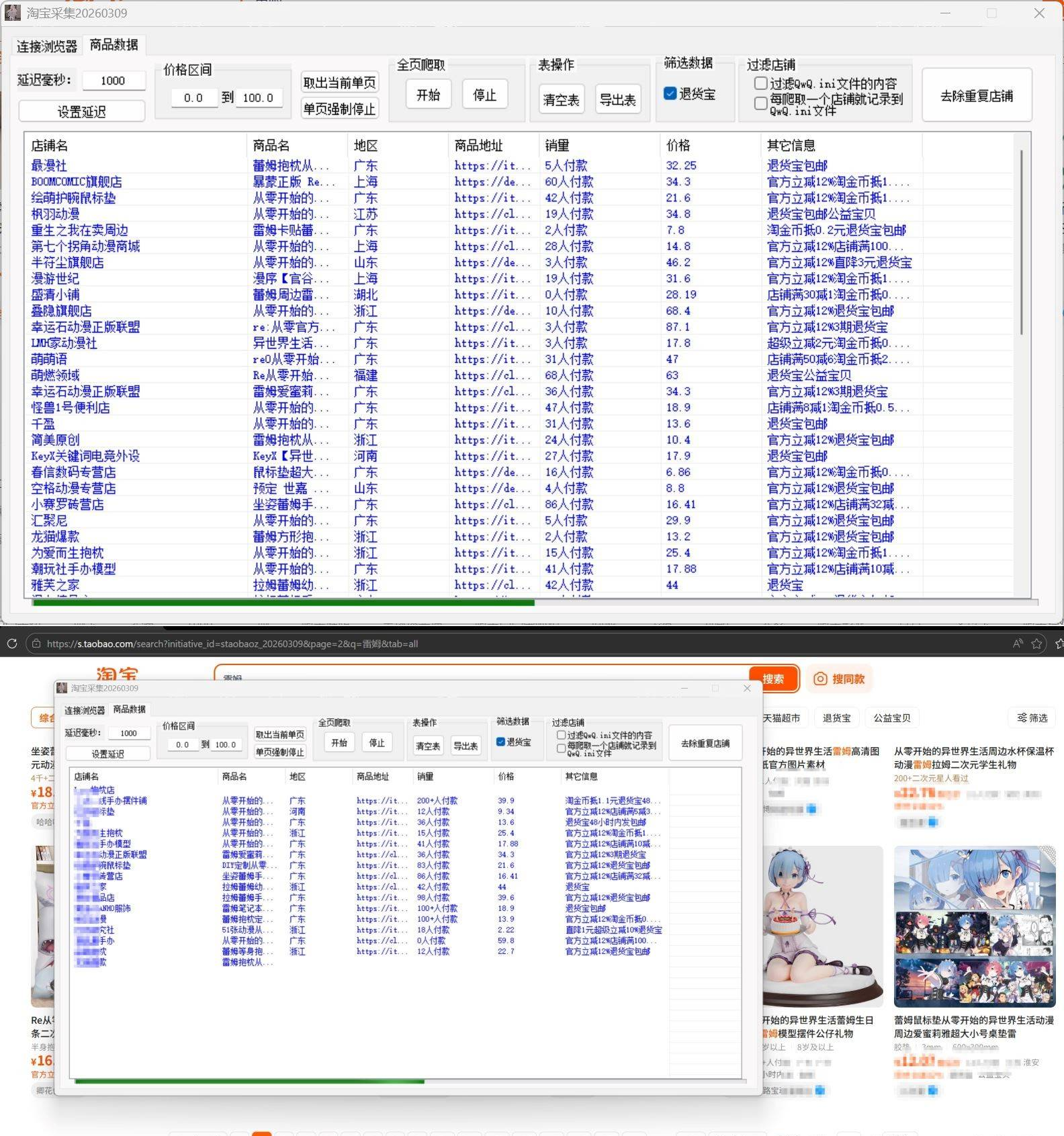
Task: Click the app icon in small window title bar
Action: (62, 688)
